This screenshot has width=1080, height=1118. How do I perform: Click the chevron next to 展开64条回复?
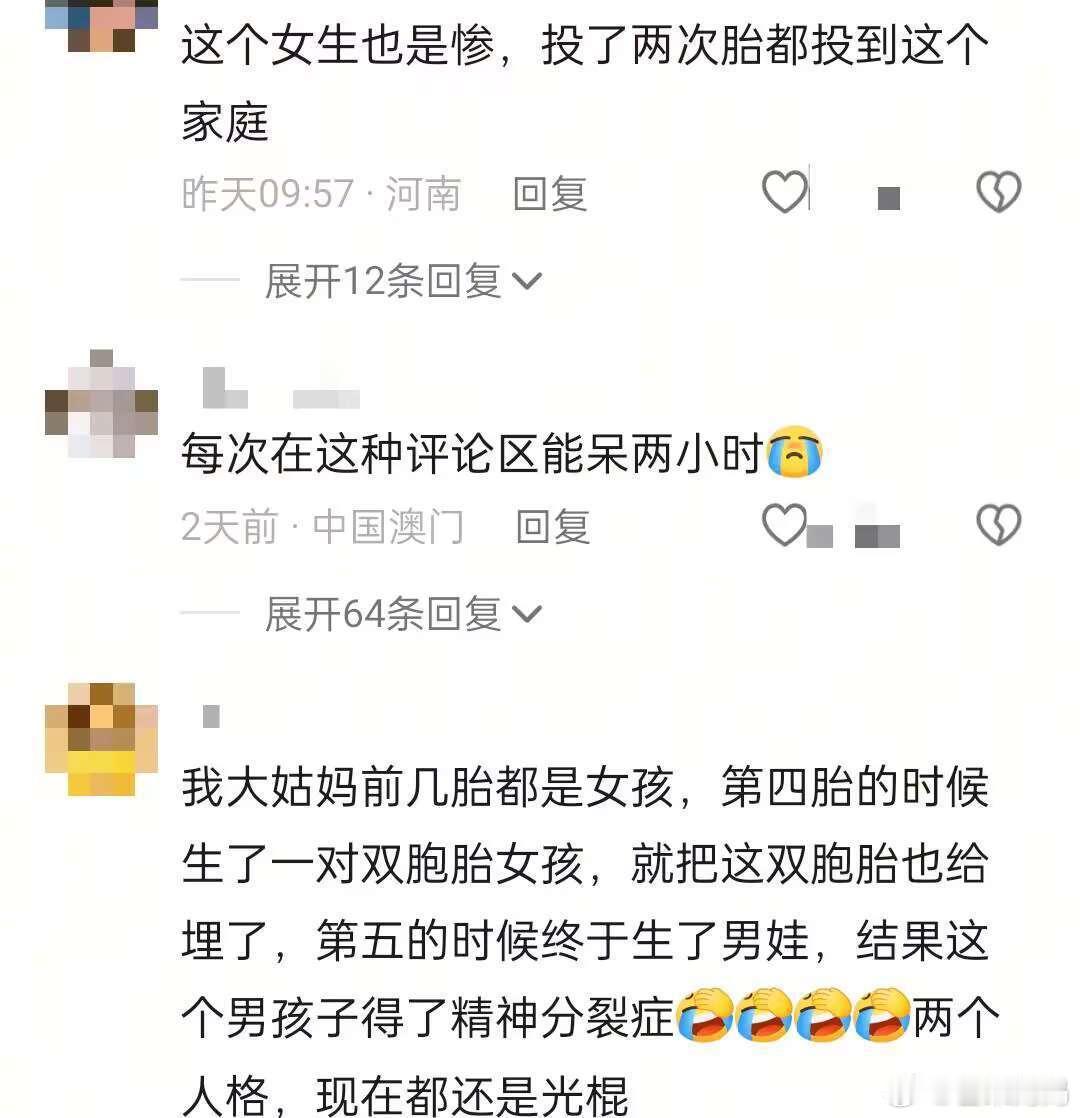(x=528, y=615)
